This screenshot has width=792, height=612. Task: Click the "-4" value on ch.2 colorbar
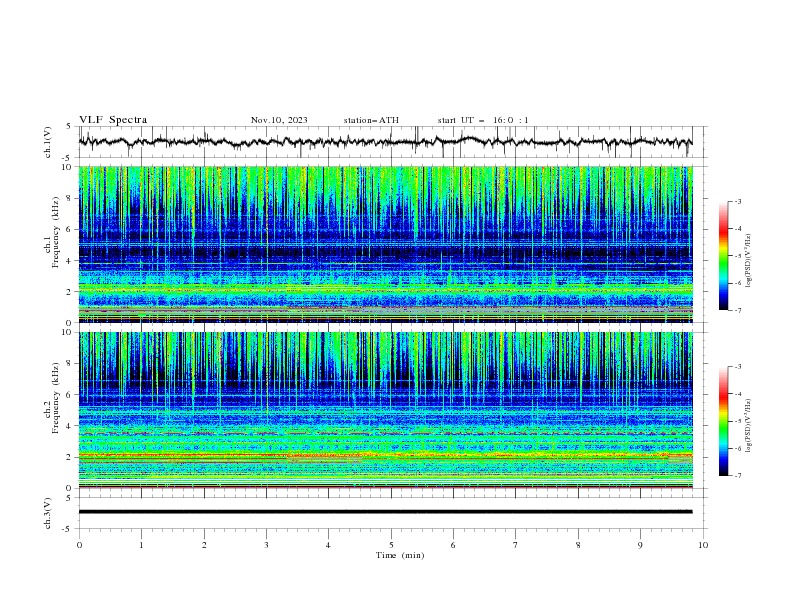coord(738,394)
